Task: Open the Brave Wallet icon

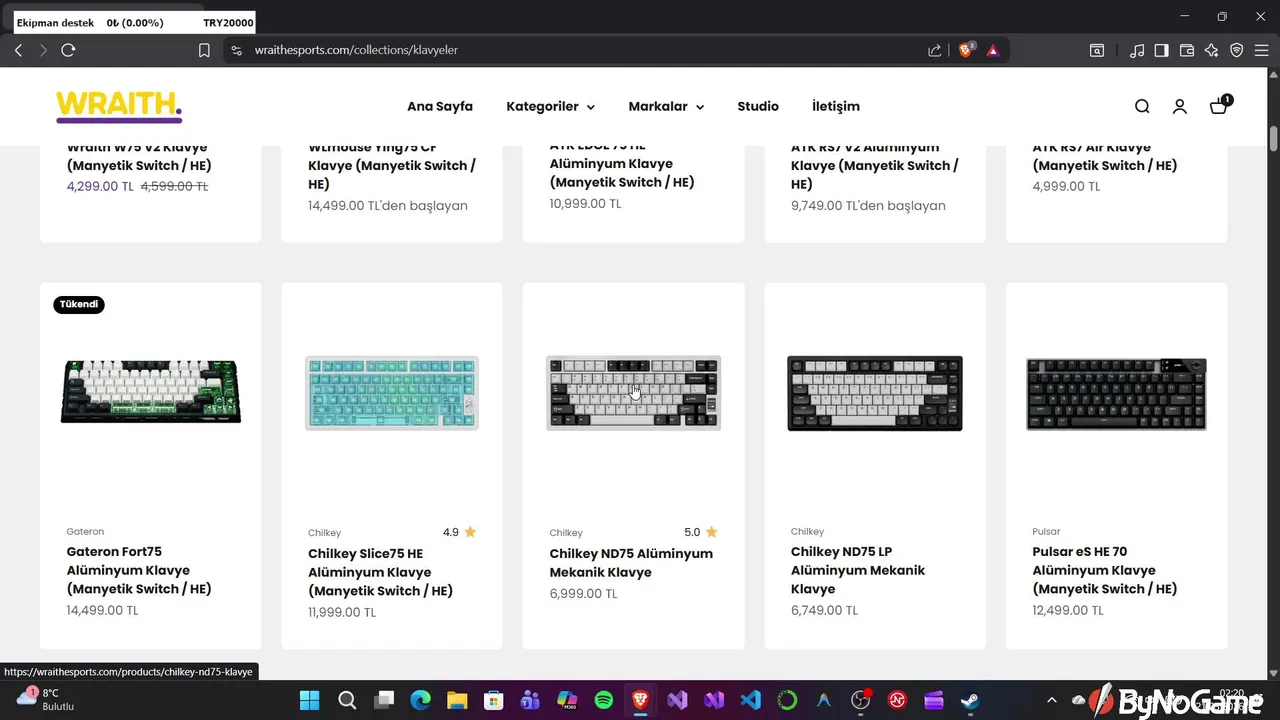Action: 1187,50
